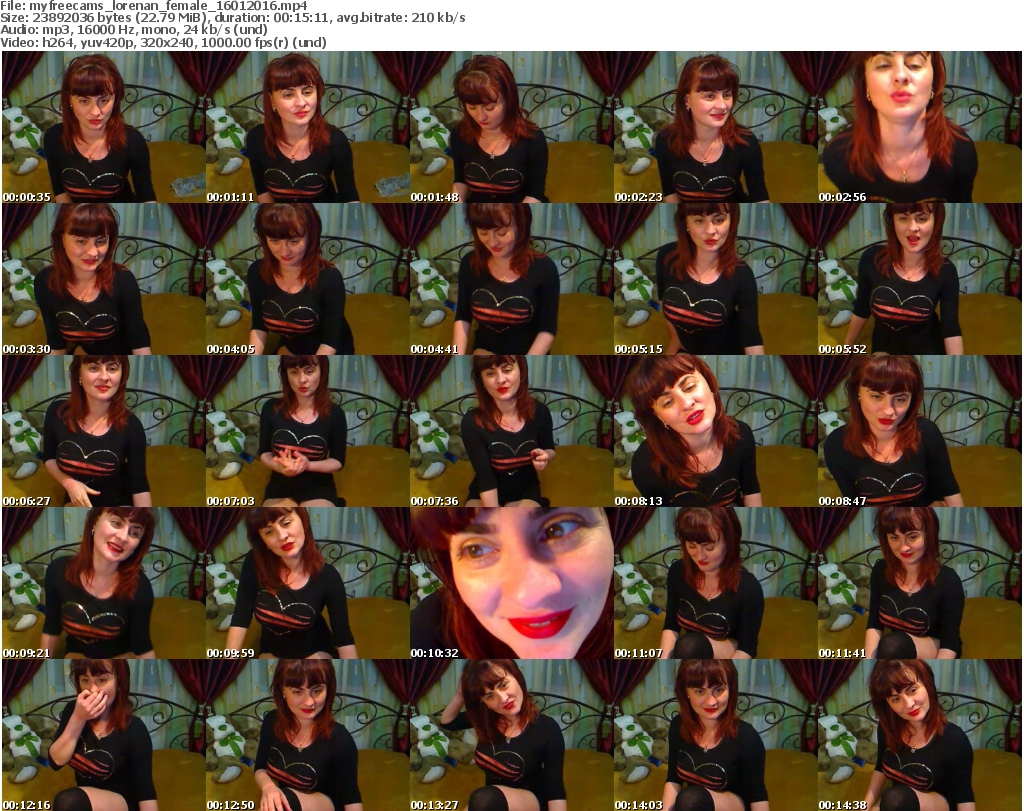Open the frame at 00:03:30
This screenshot has width=1024, height=811.
tap(104, 279)
